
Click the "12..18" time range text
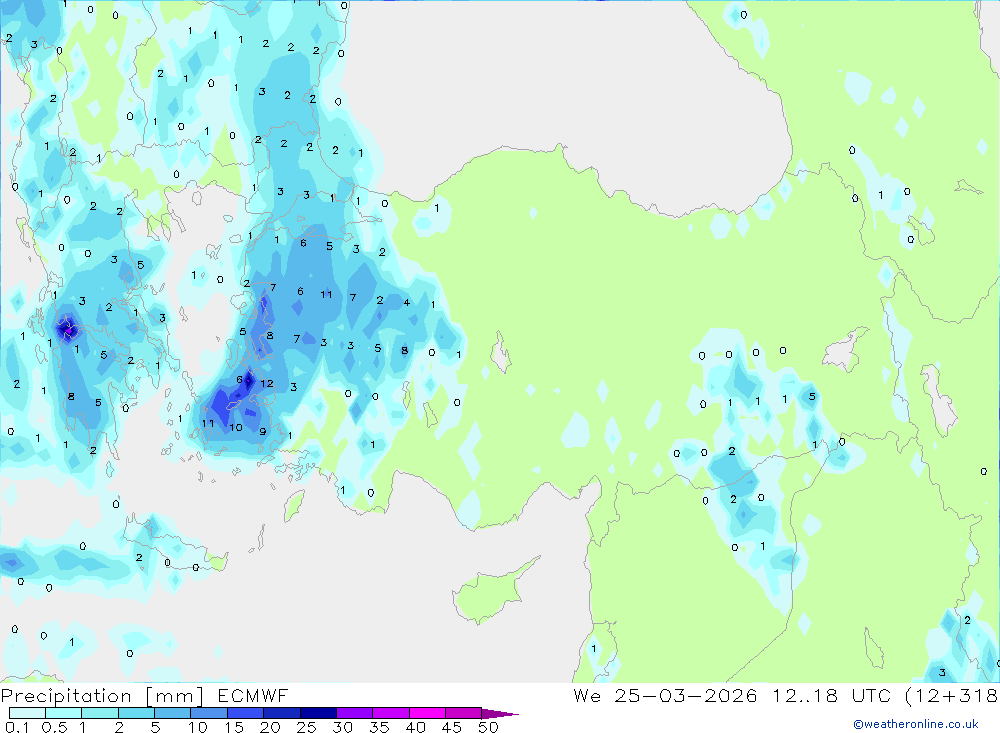805,695
